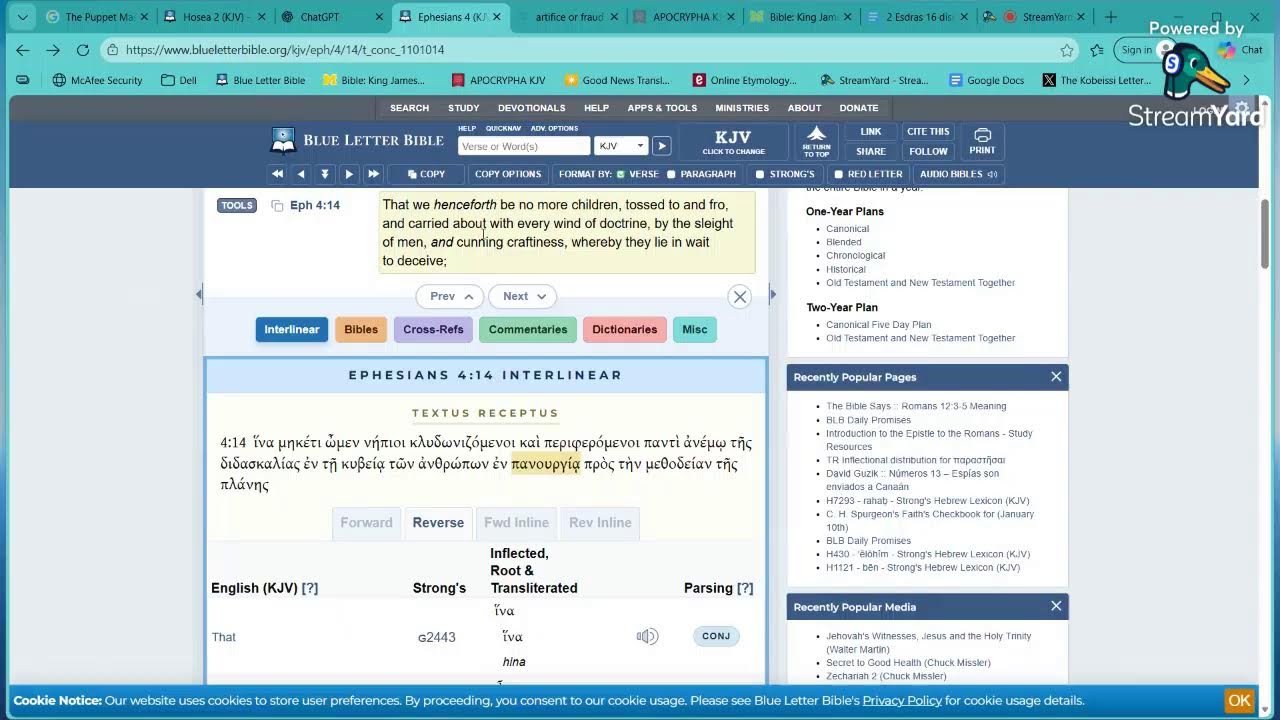Click the Print icon
Screen dimensions: 1280x720
[982, 141]
